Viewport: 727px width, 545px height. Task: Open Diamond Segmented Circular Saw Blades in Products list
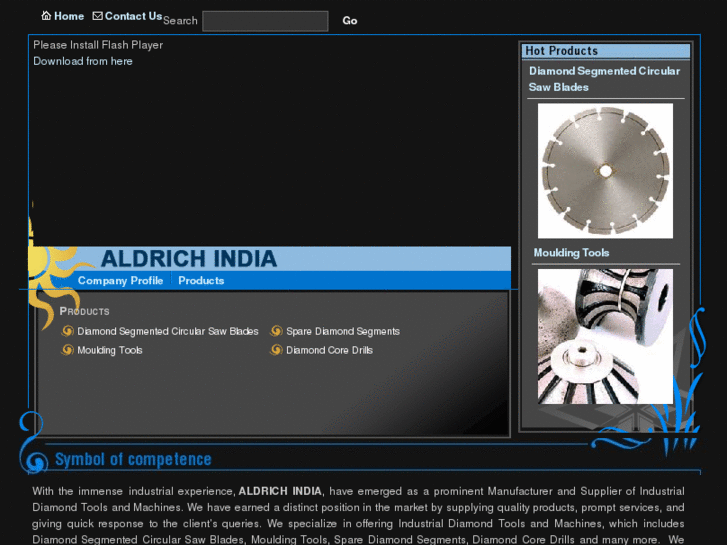point(168,331)
